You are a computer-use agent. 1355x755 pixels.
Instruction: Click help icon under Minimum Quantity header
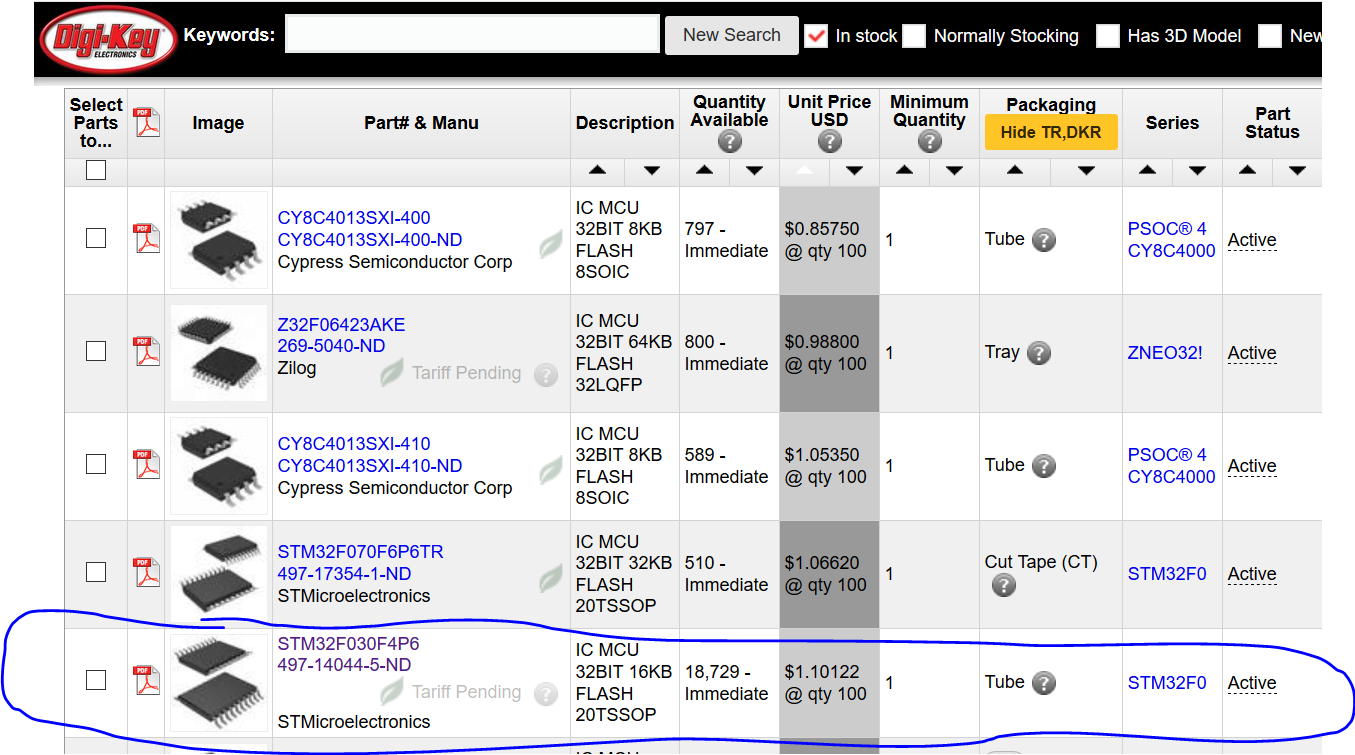tap(929, 142)
